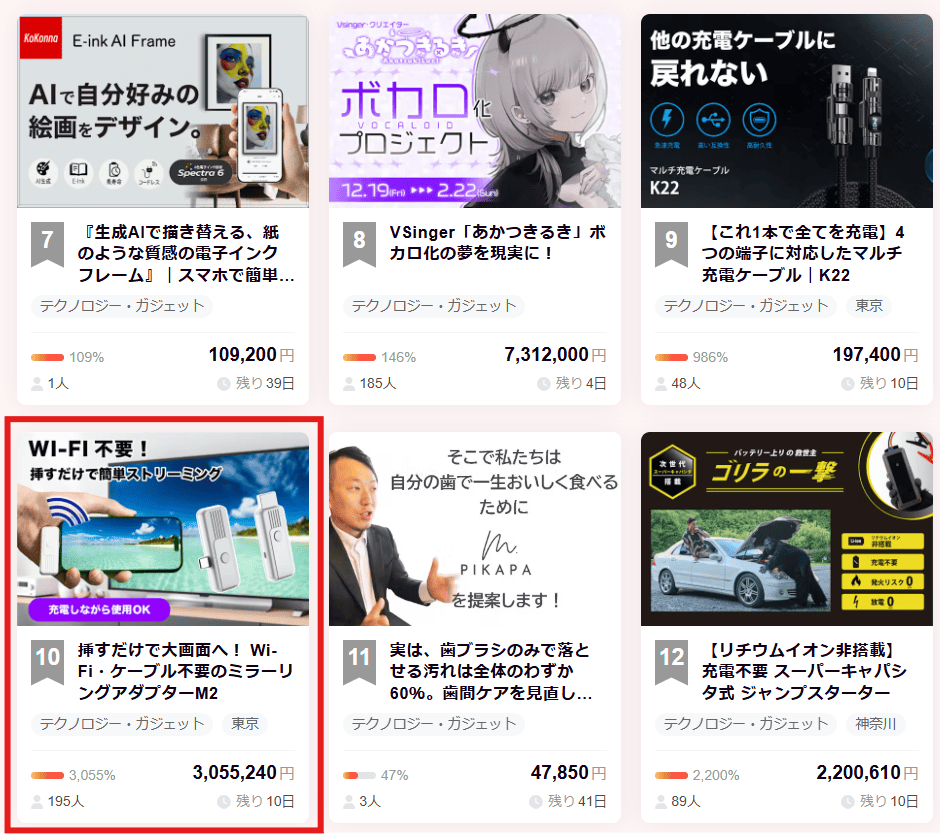Select the 東京 tag on the K22 card
940x834 pixels.
pos(868,305)
